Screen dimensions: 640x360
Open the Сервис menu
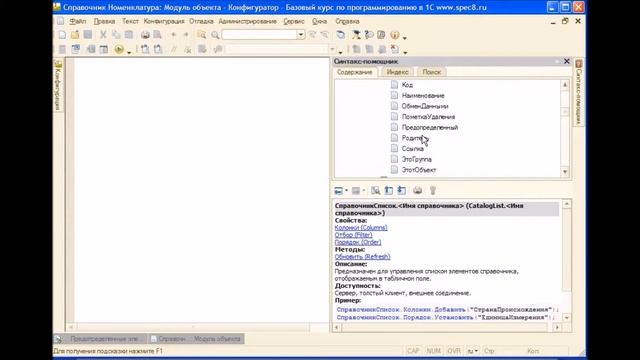coord(293,21)
